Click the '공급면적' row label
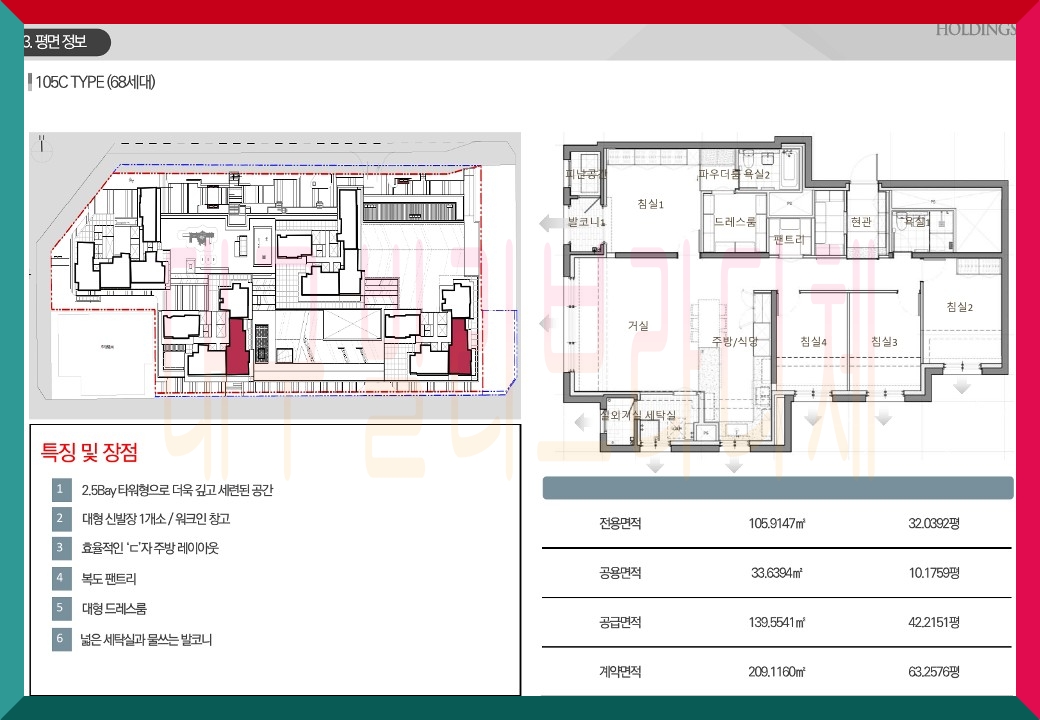The width and height of the screenshot is (1040, 720). (620, 622)
